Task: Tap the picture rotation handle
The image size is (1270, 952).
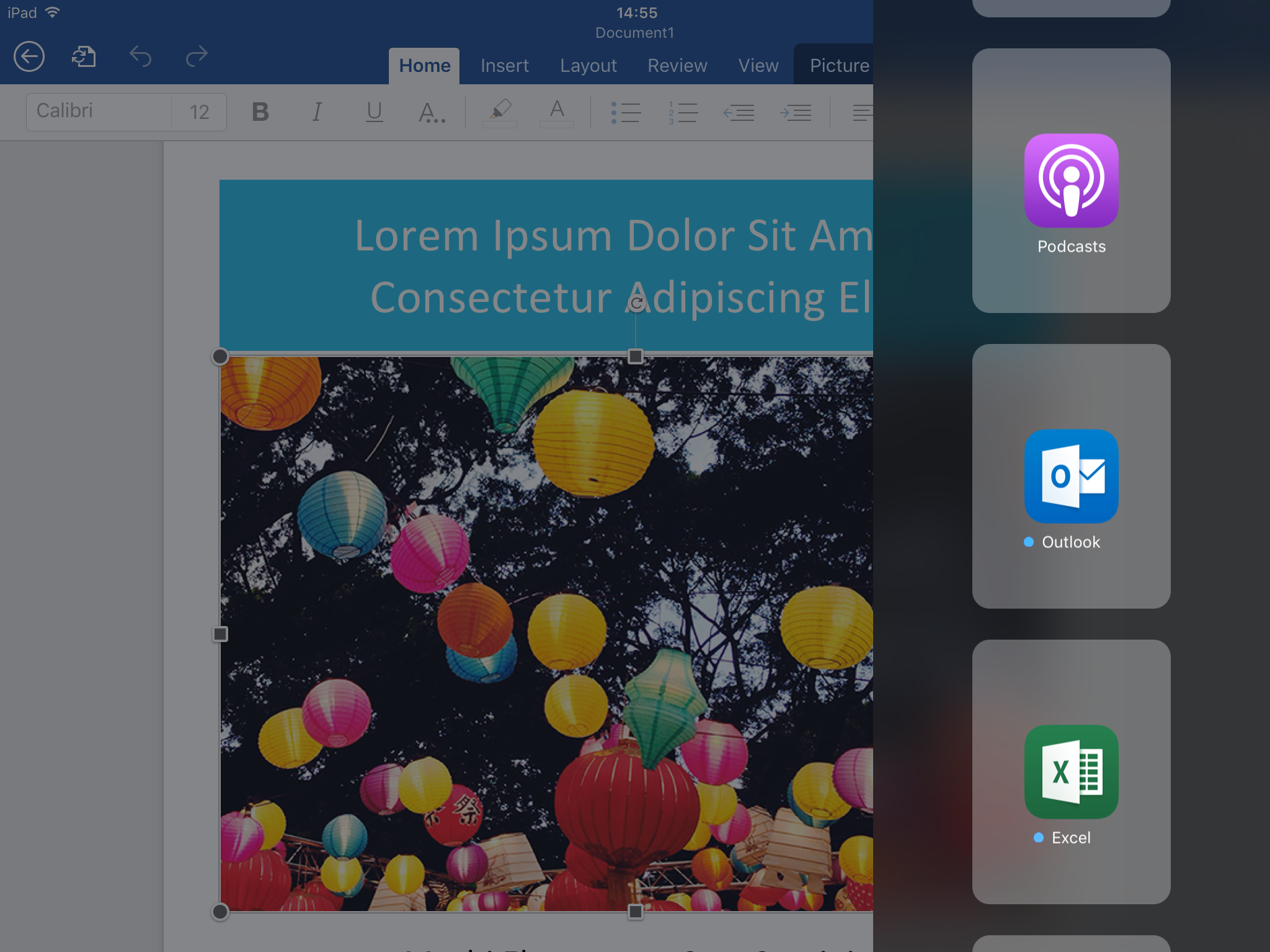Action: pos(636,304)
